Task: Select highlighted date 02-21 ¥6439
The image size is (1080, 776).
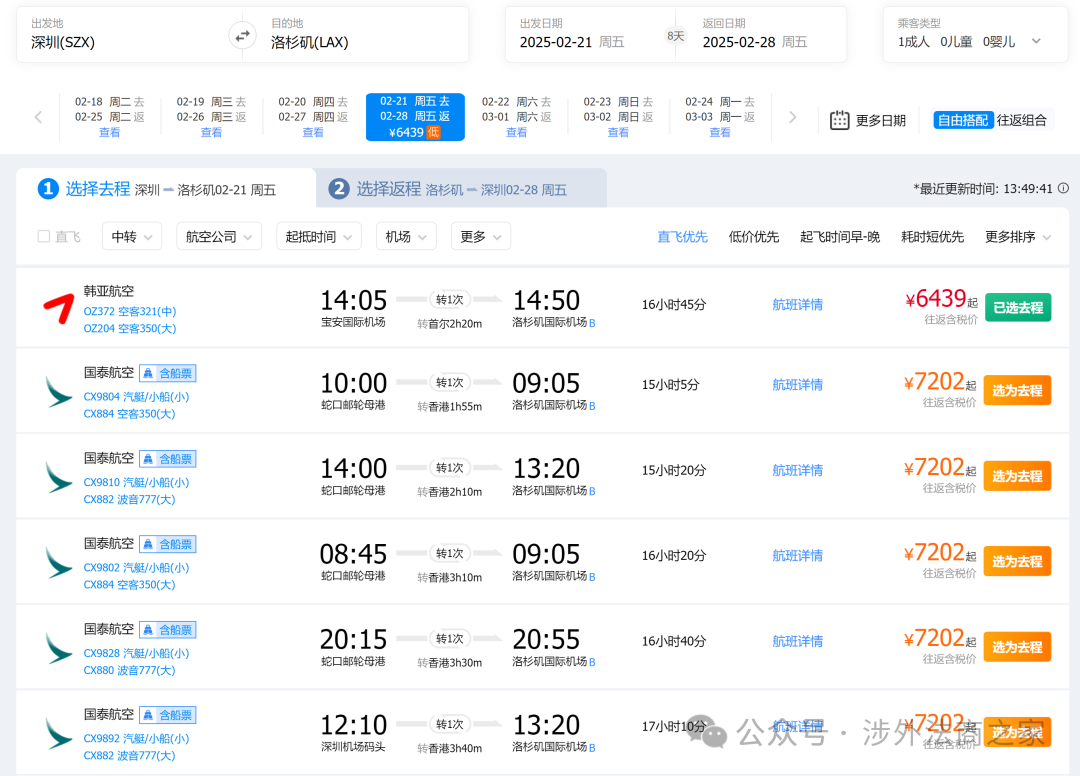Action: [415, 117]
